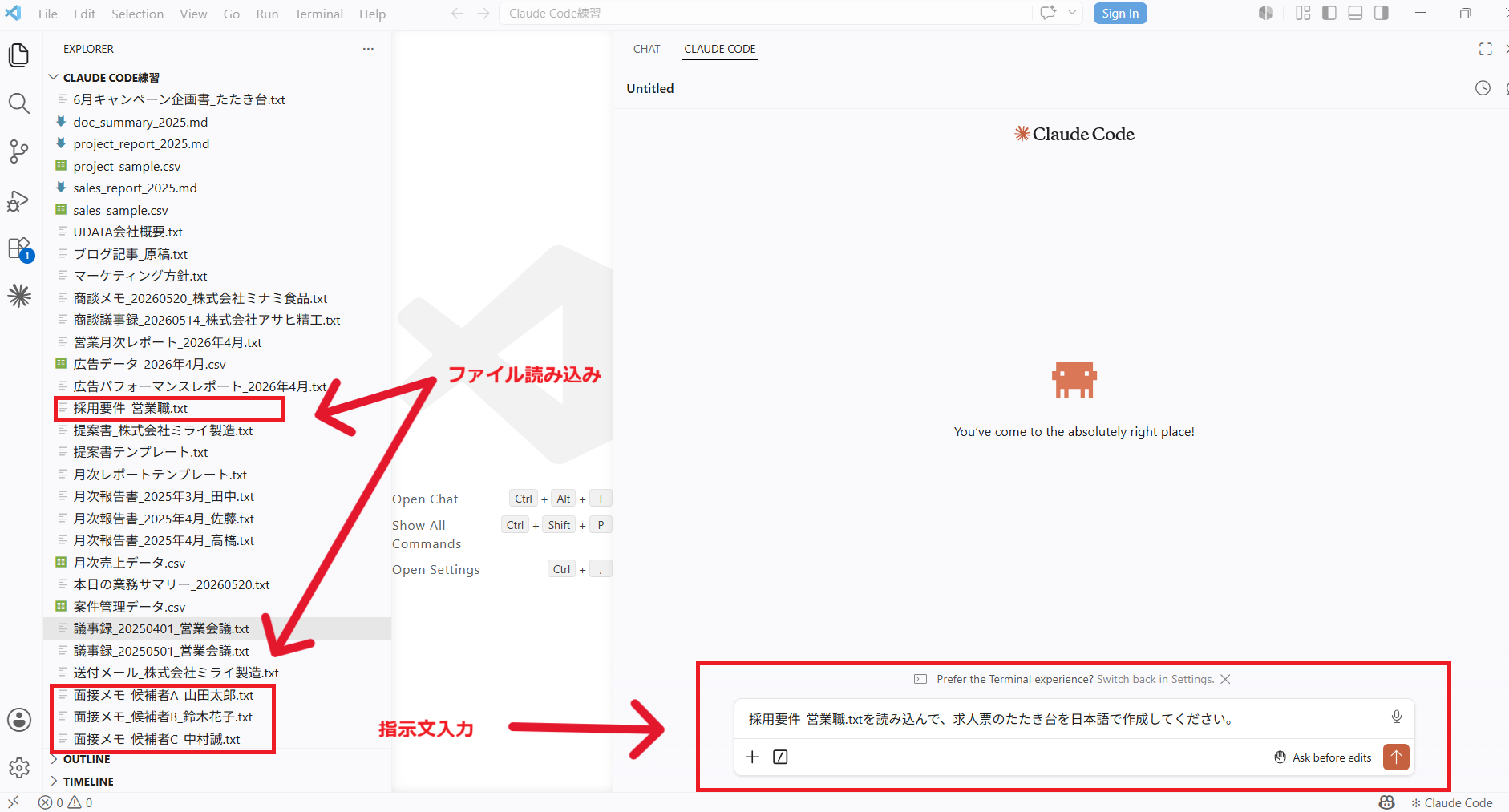Maximize the Claude Code panel
This screenshot has width=1509, height=812.
coord(1486,49)
